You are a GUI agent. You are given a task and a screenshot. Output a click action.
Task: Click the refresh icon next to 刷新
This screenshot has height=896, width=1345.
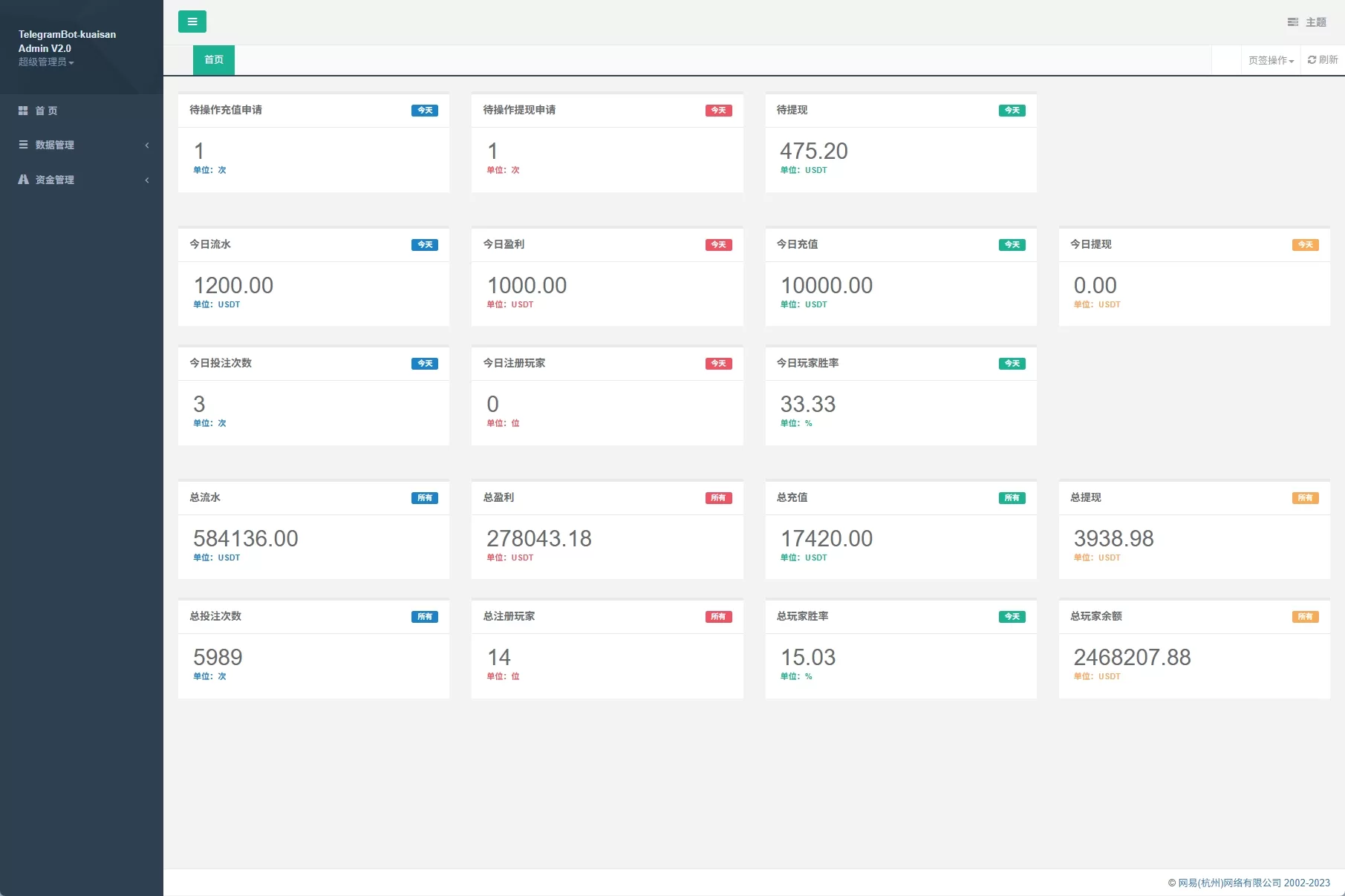pos(1312,60)
